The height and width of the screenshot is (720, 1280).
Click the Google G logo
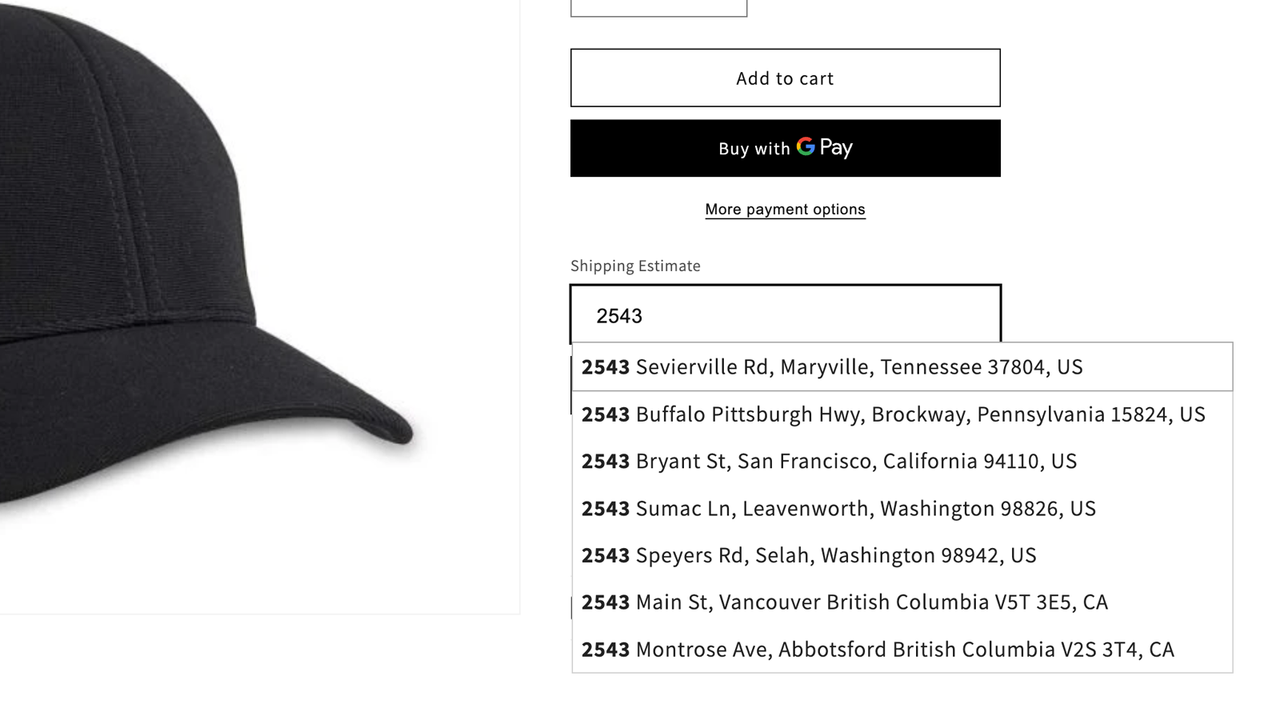click(x=806, y=147)
